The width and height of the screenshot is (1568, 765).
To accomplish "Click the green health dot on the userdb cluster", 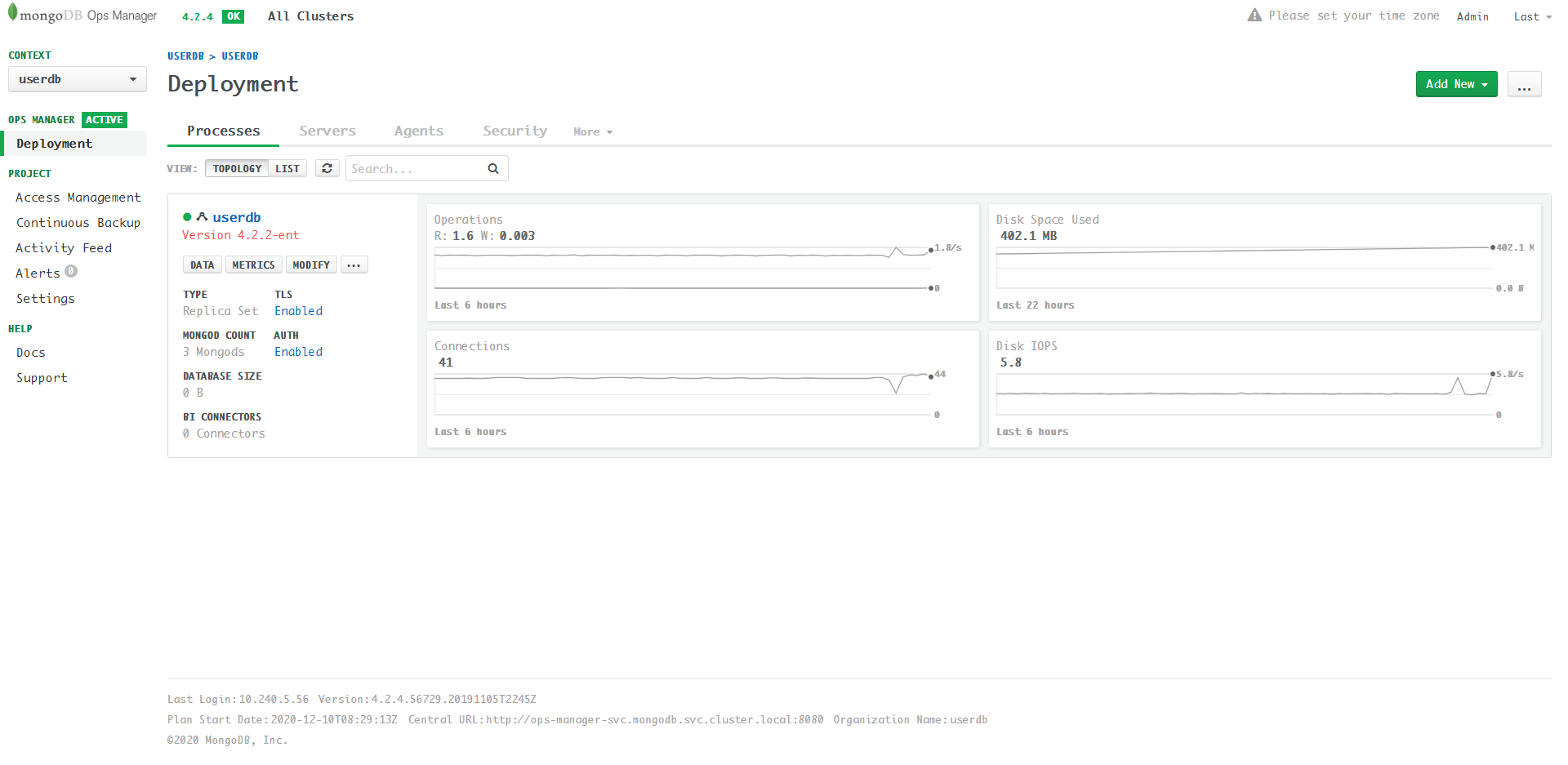I will [187, 216].
